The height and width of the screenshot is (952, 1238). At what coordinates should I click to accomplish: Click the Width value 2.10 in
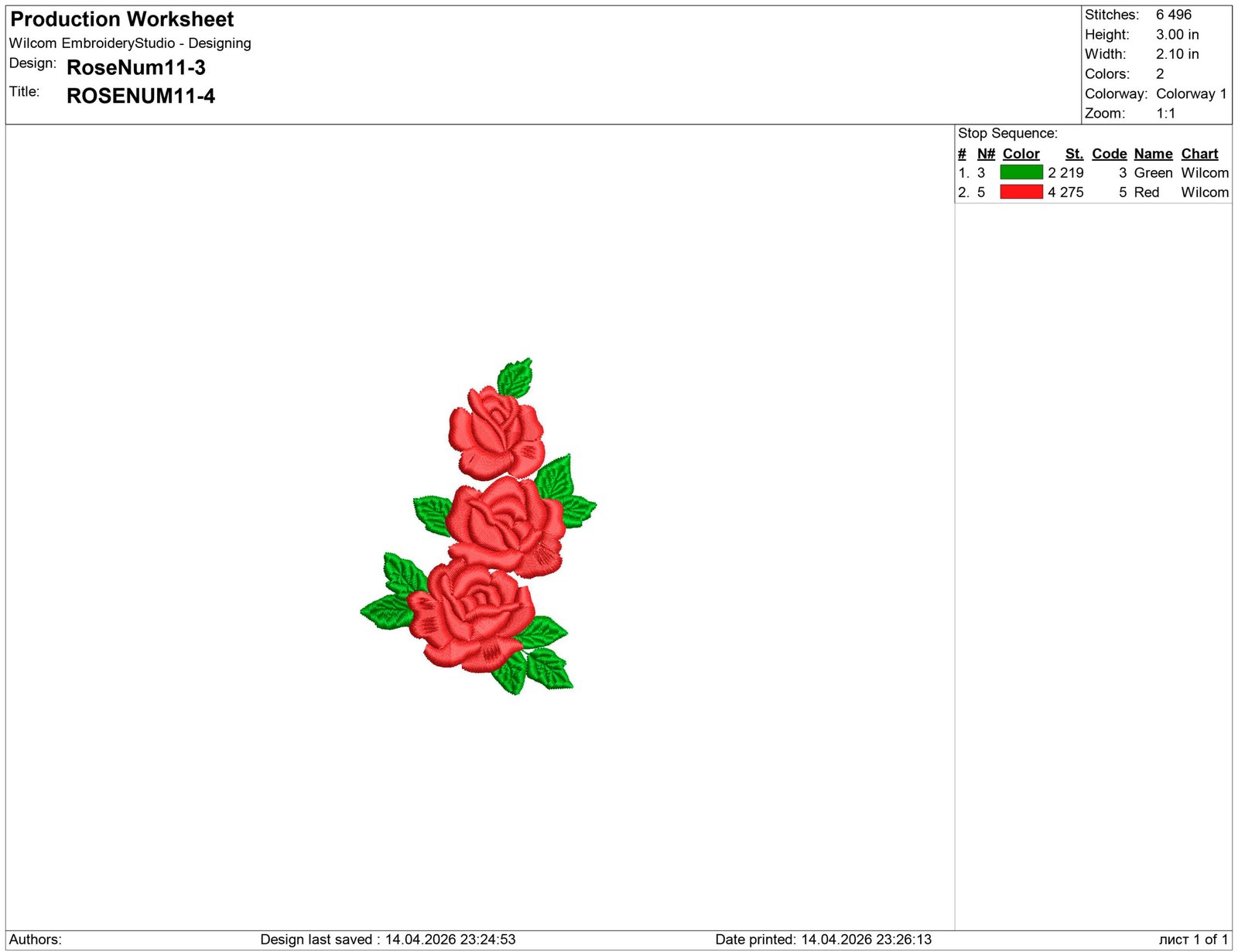pyautogui.click(x=1175, y=53)
